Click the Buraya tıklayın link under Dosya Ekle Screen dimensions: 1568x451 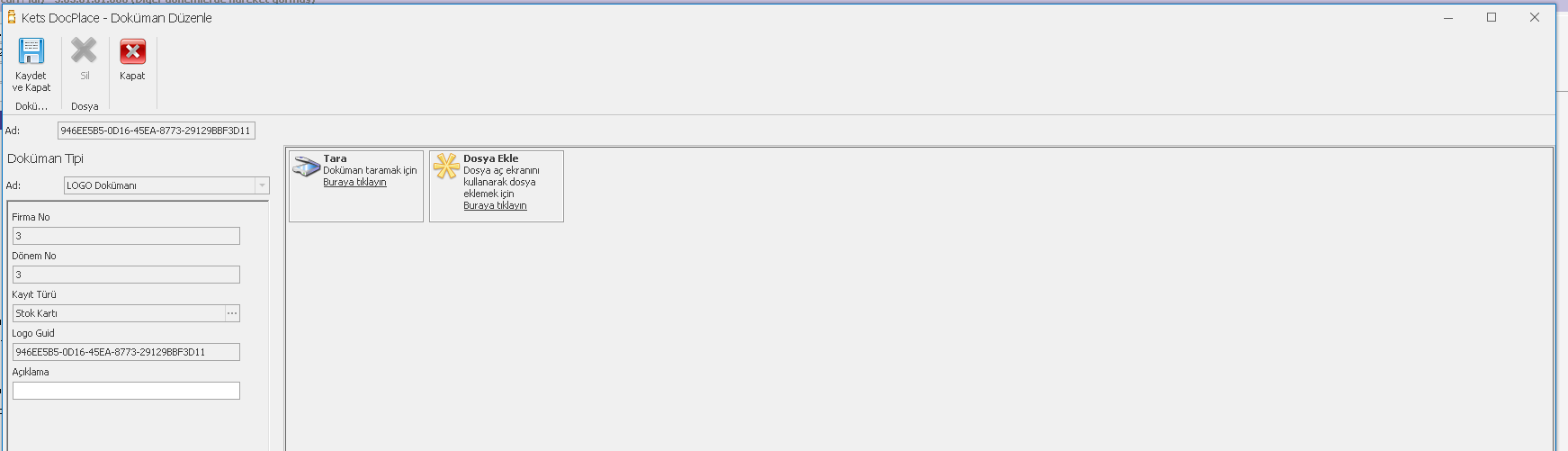pyautogui.click(x=495, y=205)
